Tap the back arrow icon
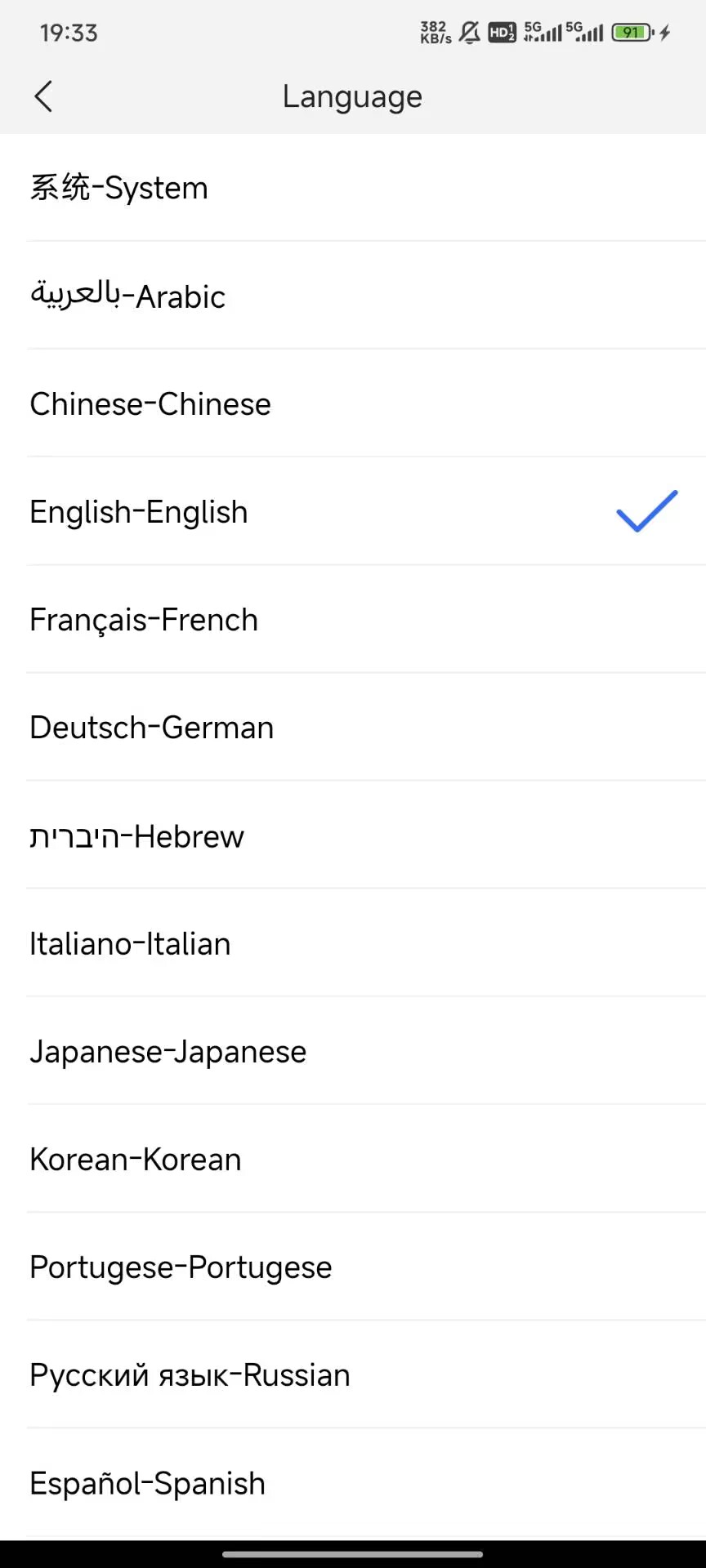Screen dimensions: 706x1568 (44, 96)
